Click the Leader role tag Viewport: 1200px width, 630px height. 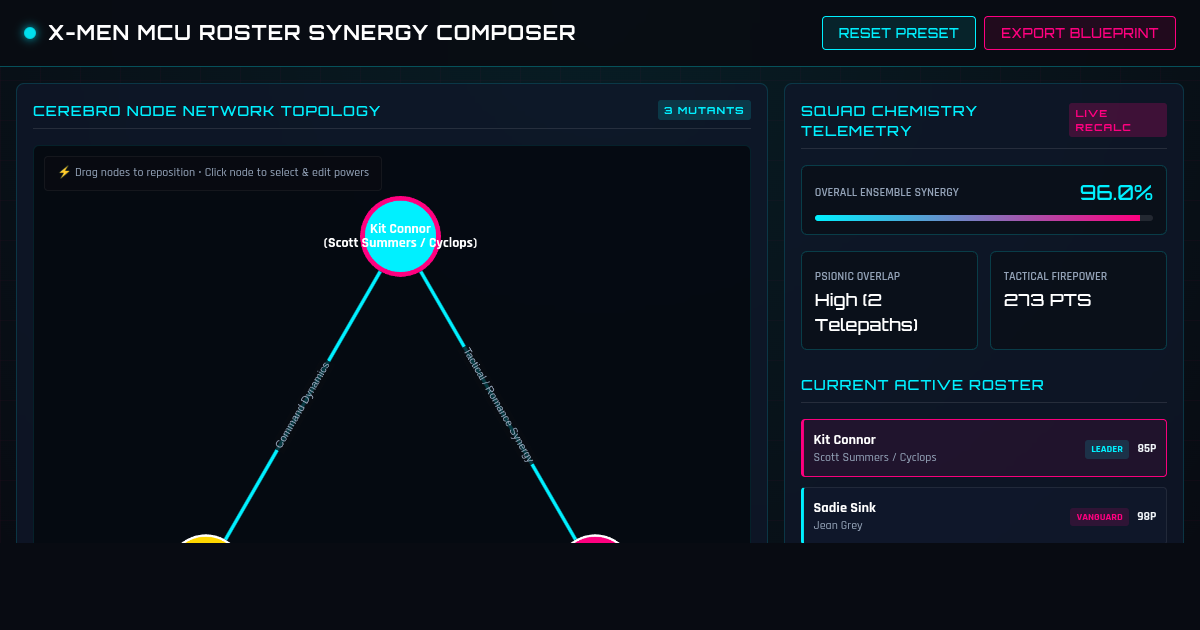[1107, 449]
